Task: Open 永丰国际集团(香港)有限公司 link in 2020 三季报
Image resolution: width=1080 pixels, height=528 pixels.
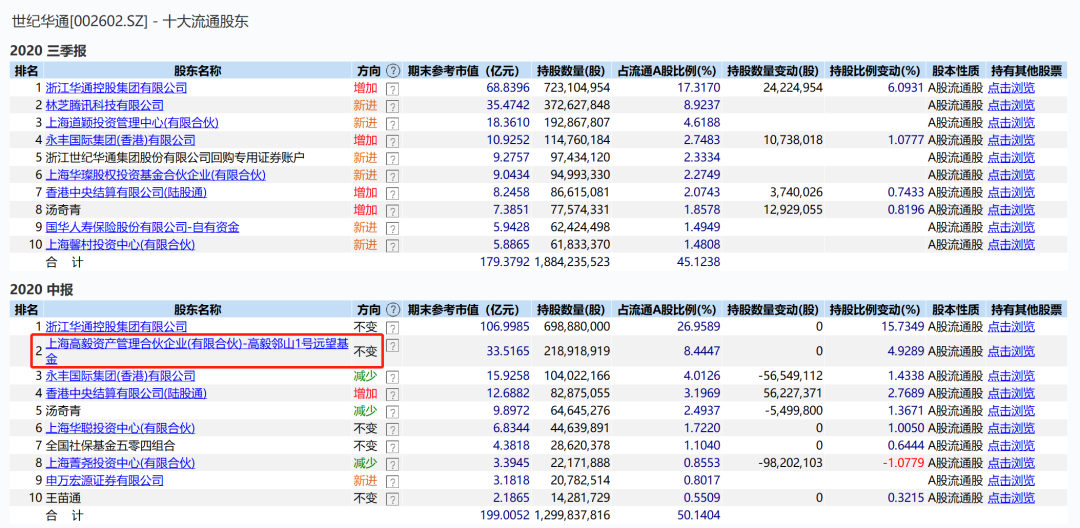Action: click(120, 140)
